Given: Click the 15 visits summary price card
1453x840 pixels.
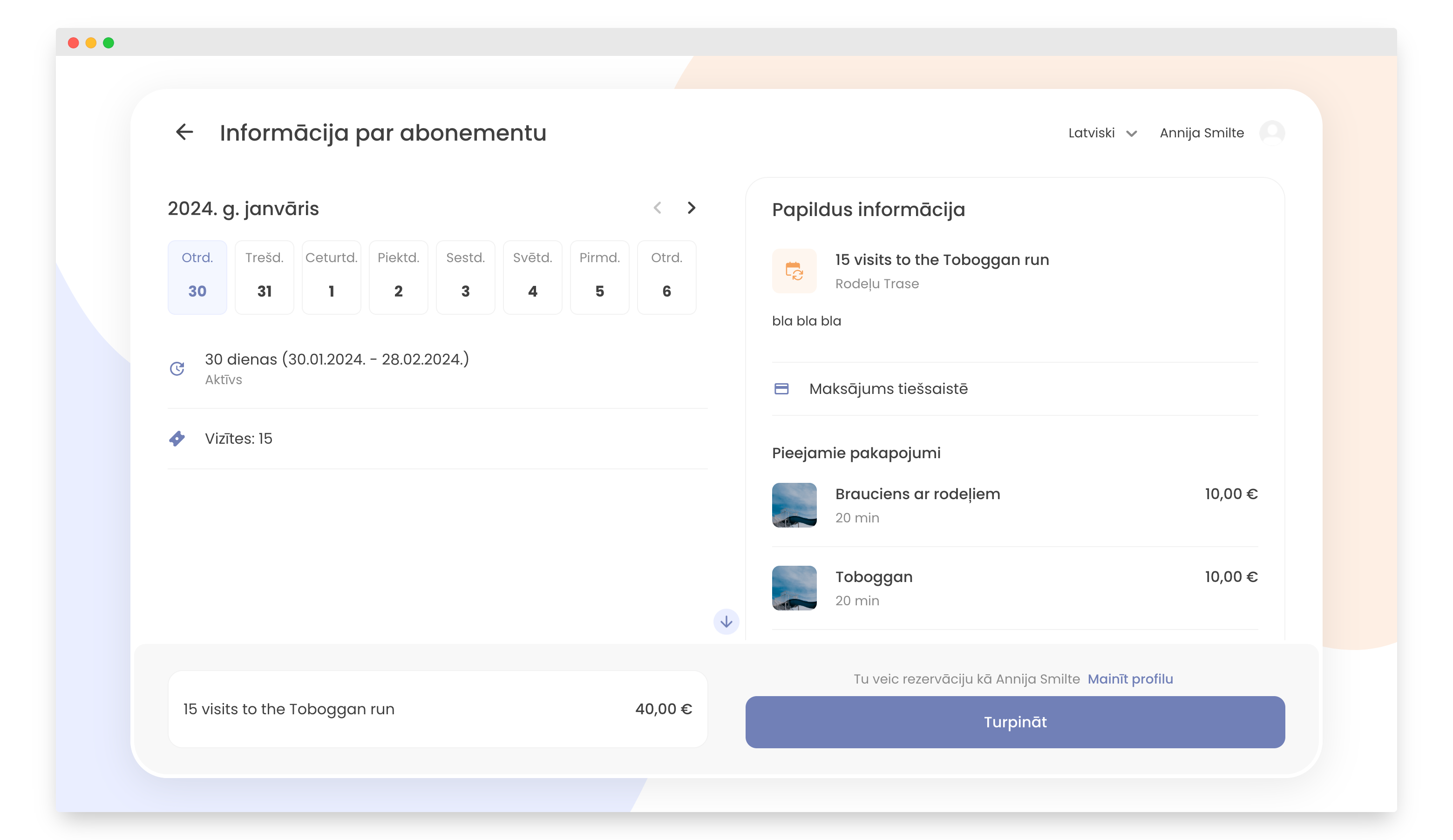Looking at the screenshot, I should (438, 709).
